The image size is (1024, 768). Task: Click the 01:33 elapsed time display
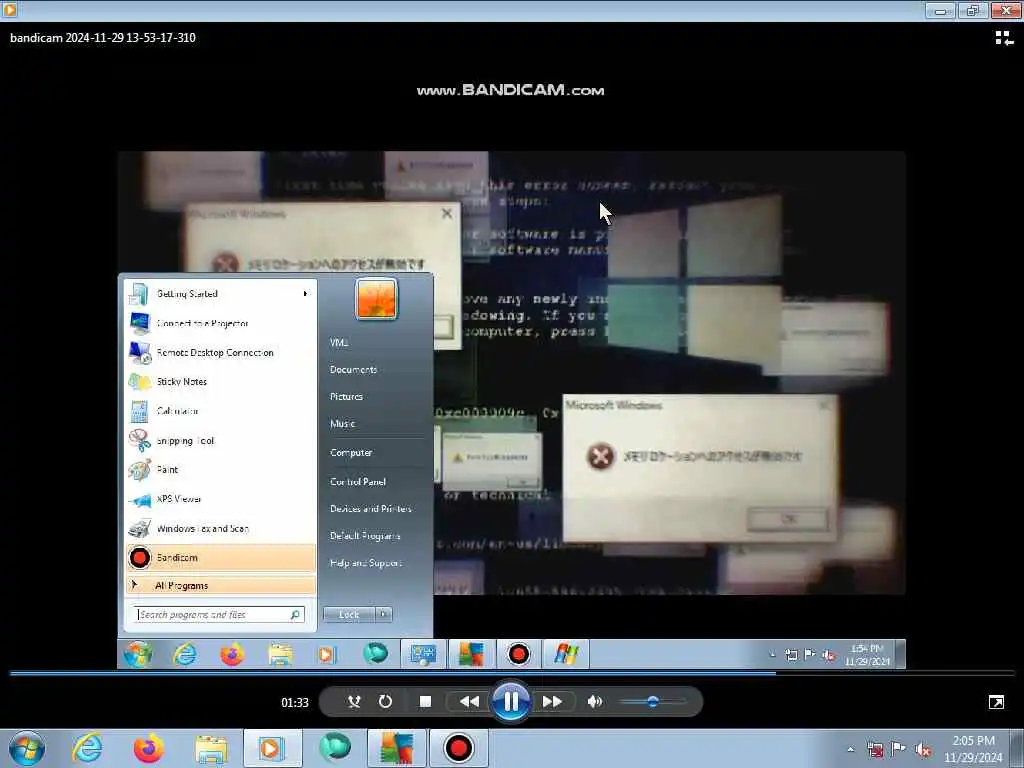tap(295, 703)
